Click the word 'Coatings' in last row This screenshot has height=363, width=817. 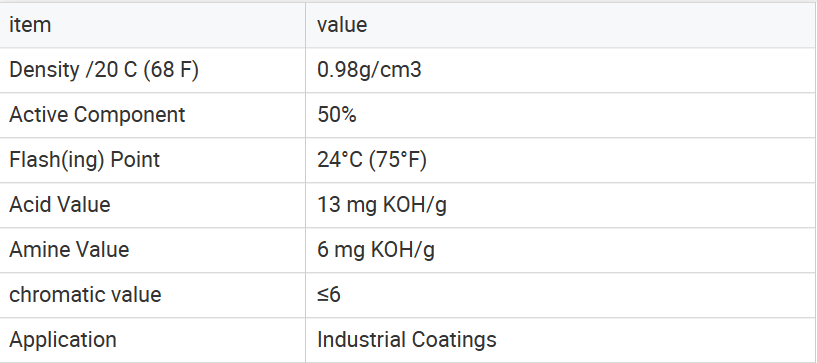pos(454,340)
